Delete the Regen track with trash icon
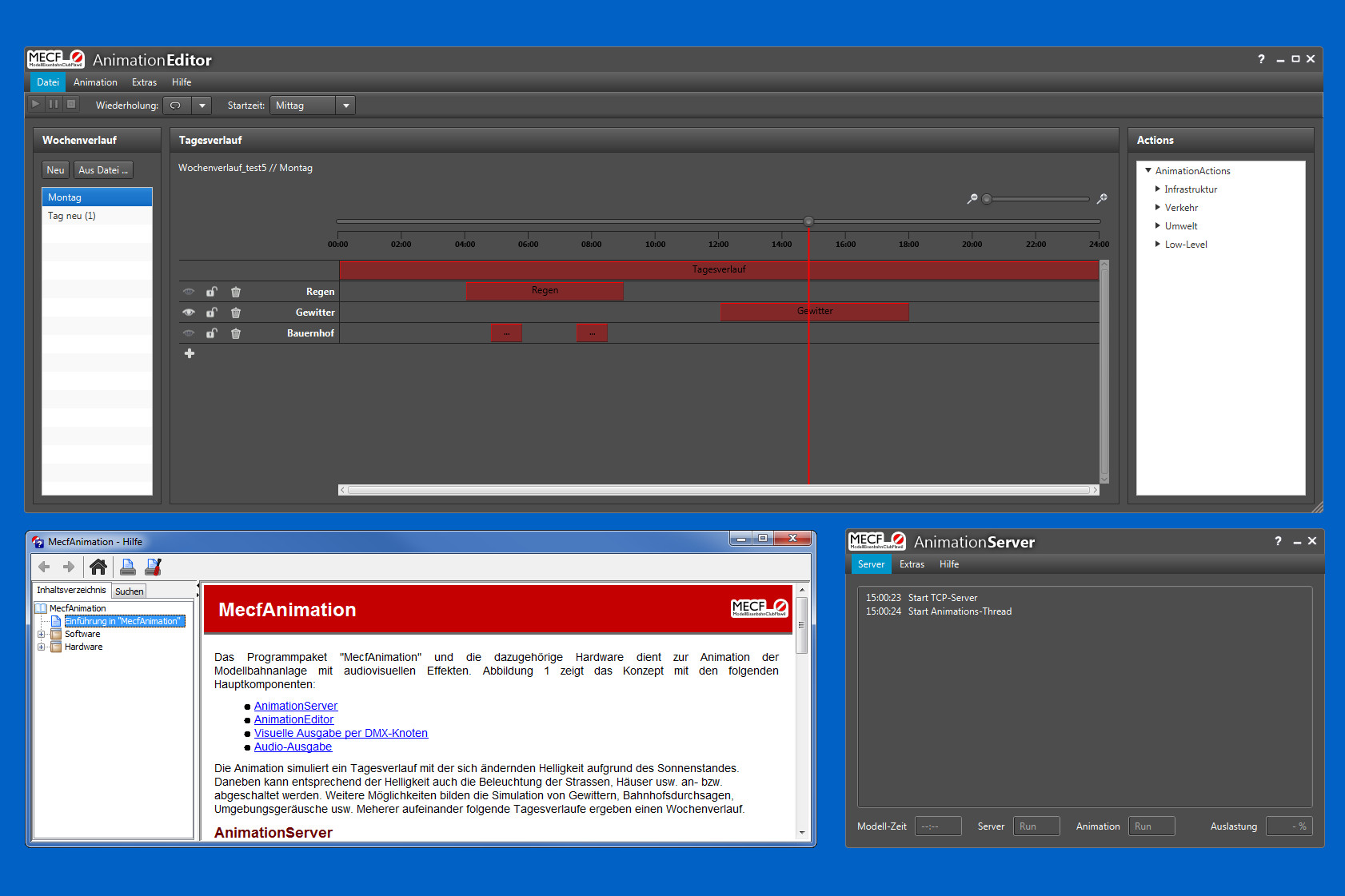Viewport: 1345px width, 896px height. click(x=236, y=292)
